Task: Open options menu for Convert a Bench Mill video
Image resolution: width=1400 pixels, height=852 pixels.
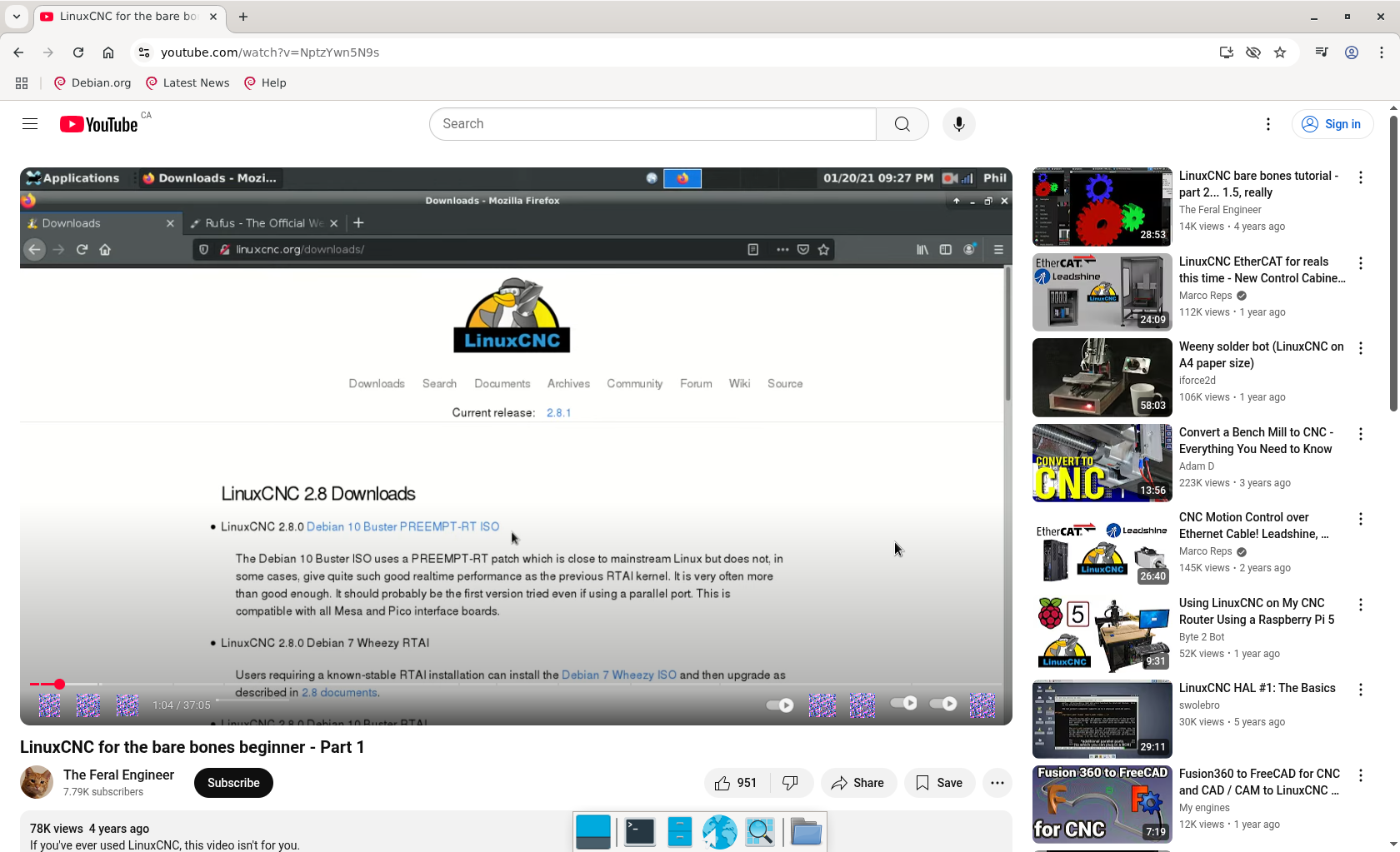Action: click(x=1361, y=434)
